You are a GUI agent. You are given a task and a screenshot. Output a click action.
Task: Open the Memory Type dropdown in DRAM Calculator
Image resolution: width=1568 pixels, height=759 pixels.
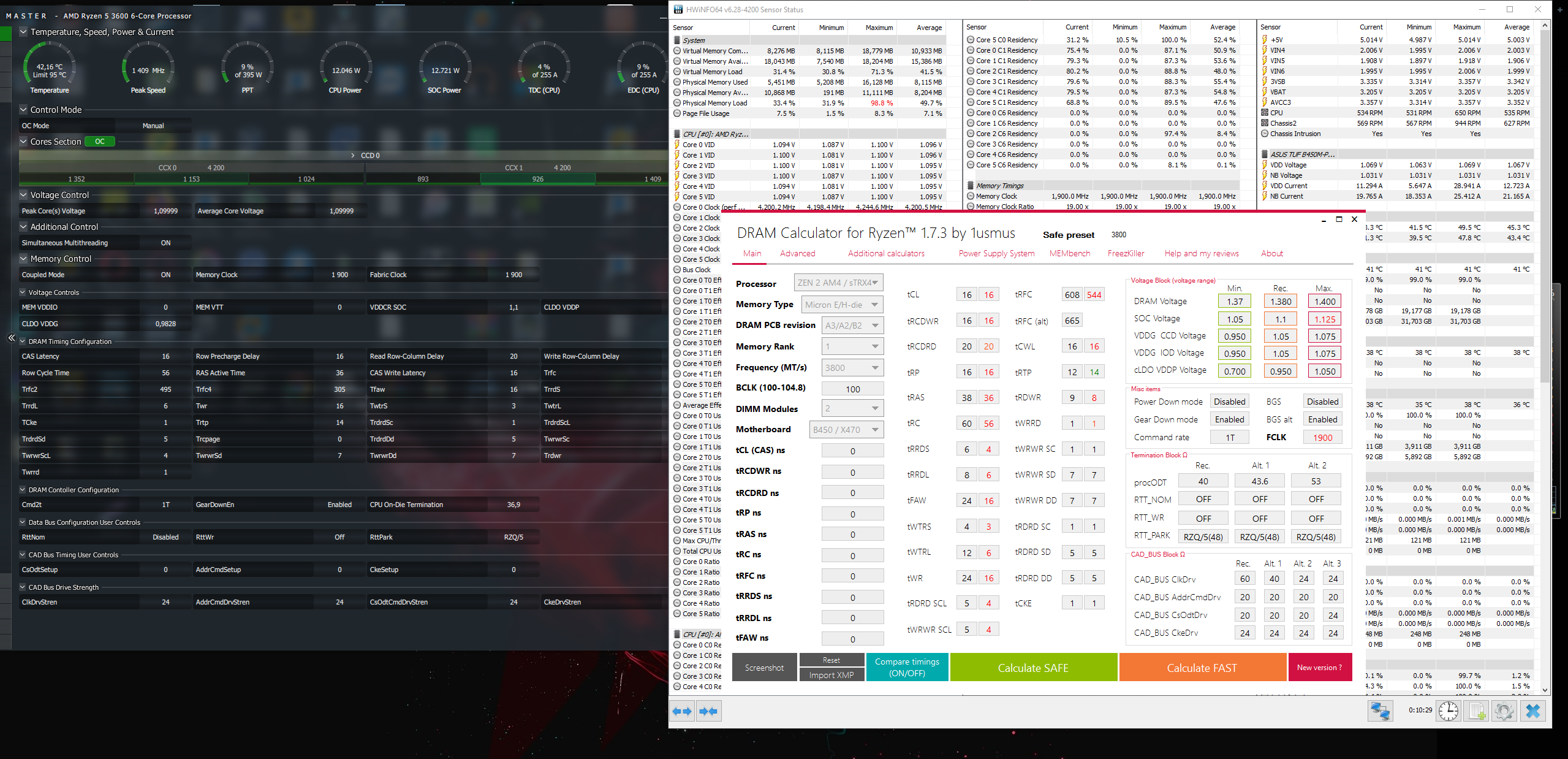[x=841, y=305]
